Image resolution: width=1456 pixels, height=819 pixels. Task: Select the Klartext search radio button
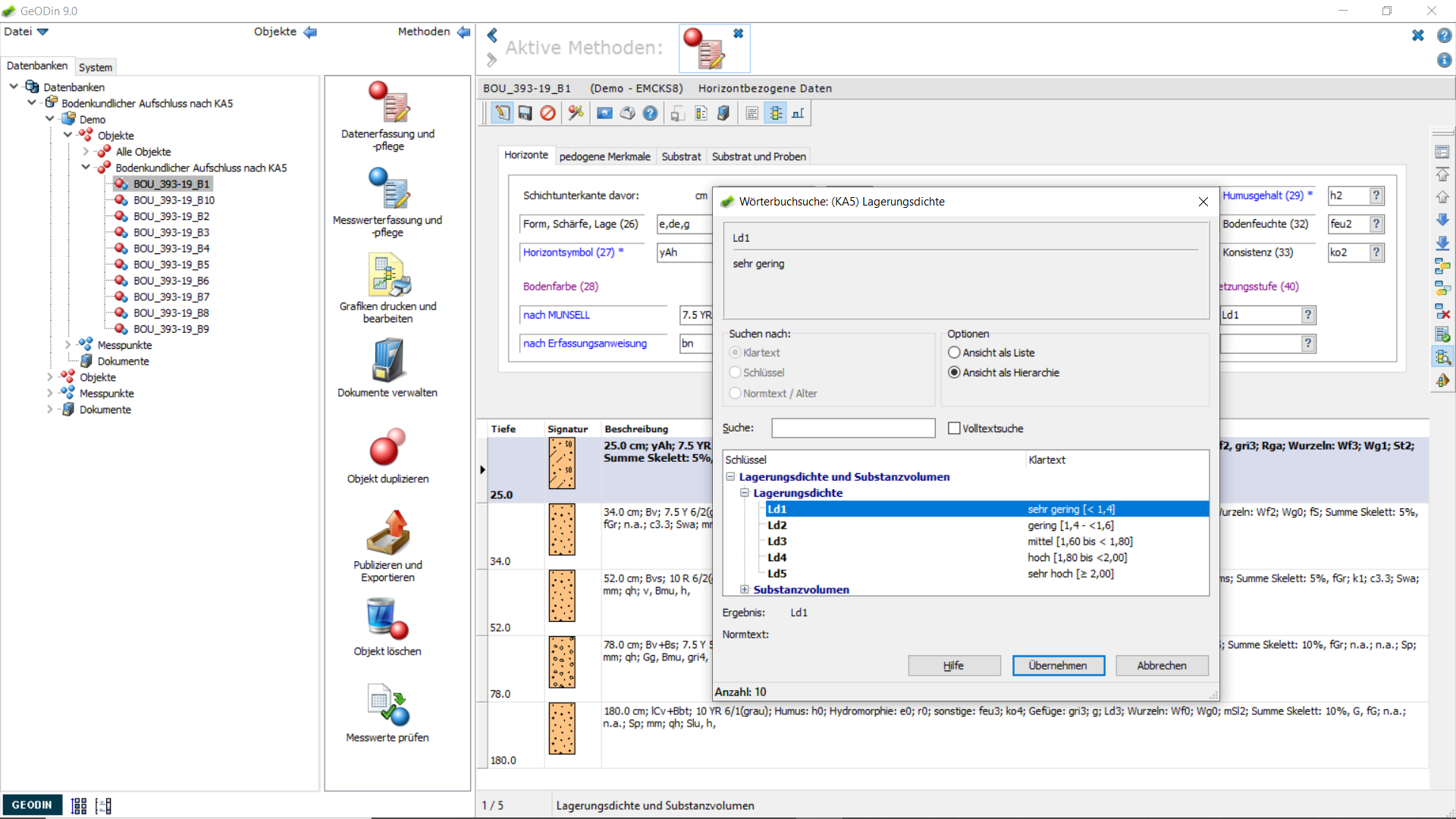pyautogui.click(x=734, y=353)
